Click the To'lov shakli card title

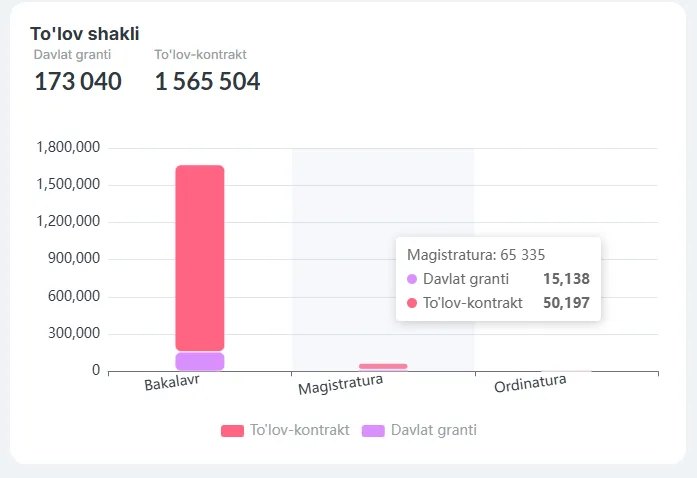(85, 34)
